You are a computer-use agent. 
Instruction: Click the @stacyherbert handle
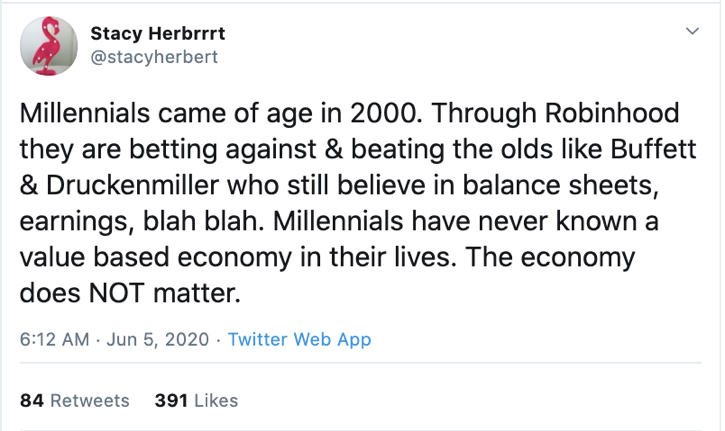point(153,56)
